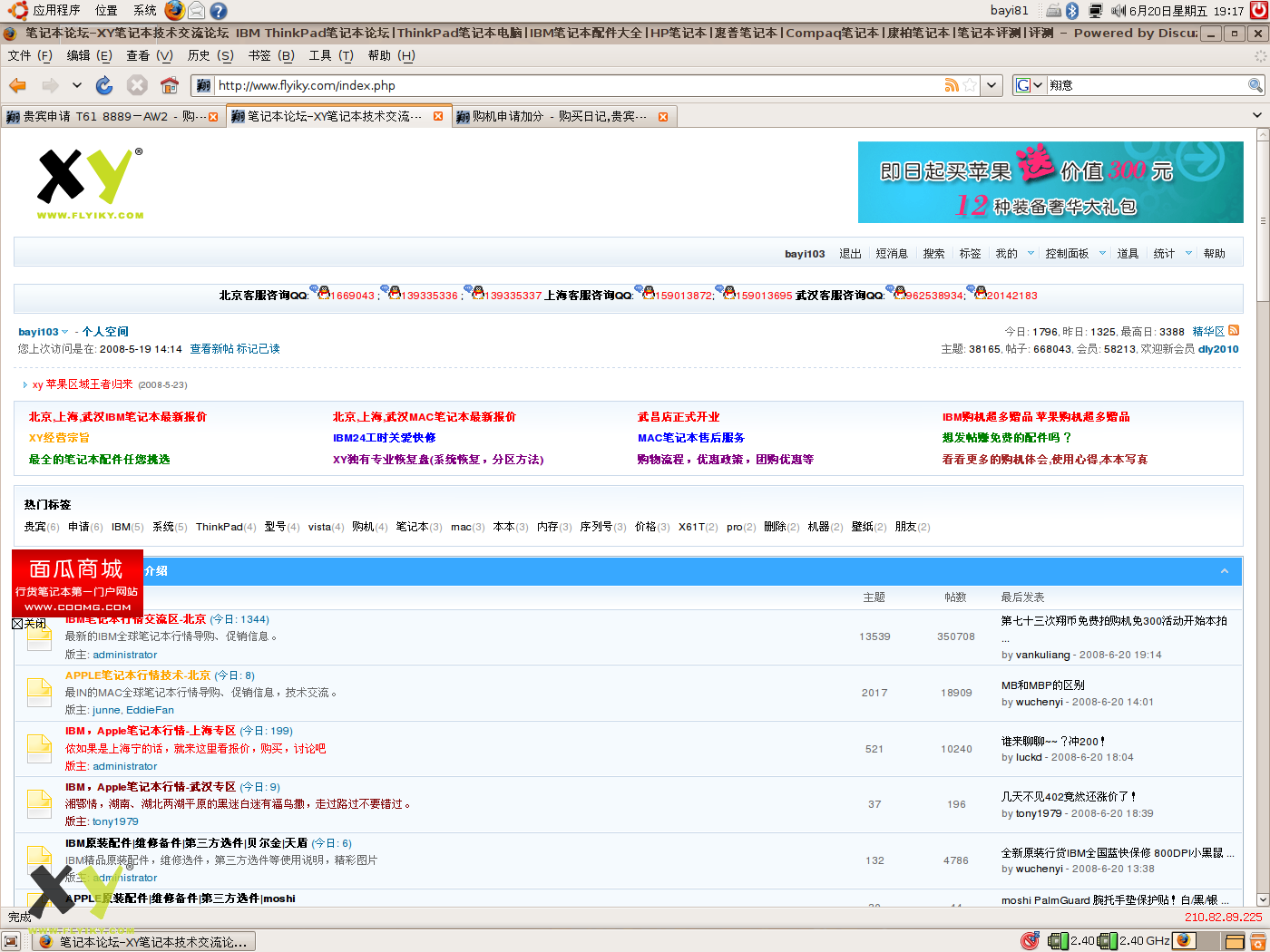Image resolution: width=1270 pixels, height=952 pixels.
Task: Click the ThinkPad(4) hot tag
Action: pos(226,527)
